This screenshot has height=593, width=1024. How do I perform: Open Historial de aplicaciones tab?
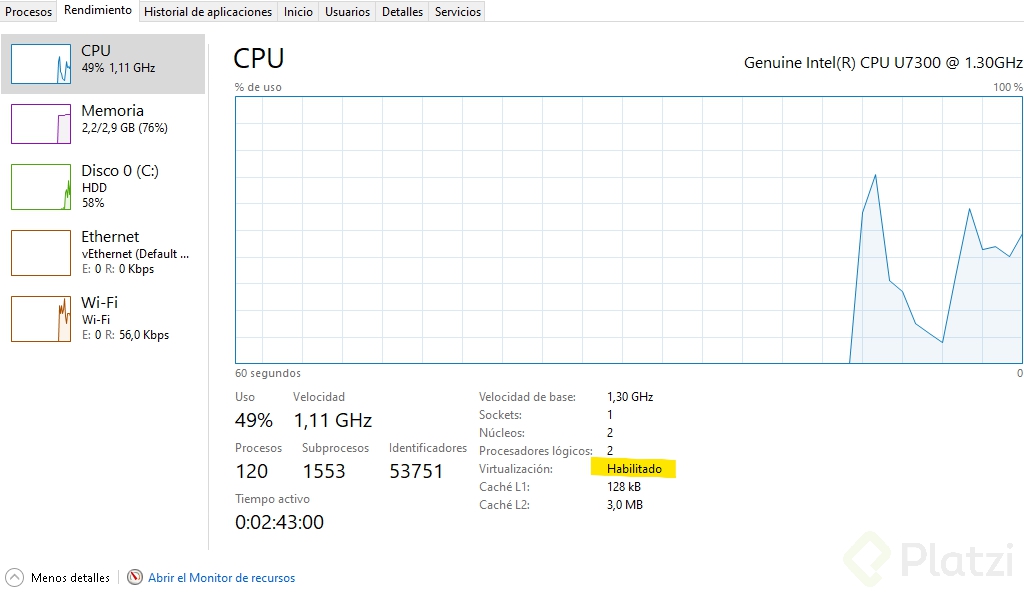(x=208, y=12)
